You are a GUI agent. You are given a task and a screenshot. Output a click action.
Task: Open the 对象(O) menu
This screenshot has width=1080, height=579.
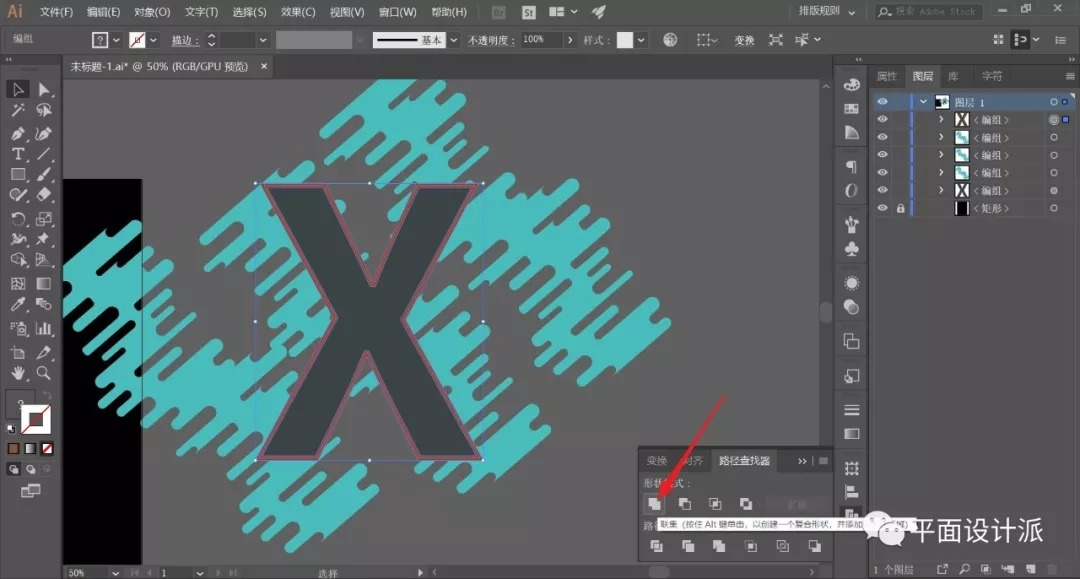[152, 12]
